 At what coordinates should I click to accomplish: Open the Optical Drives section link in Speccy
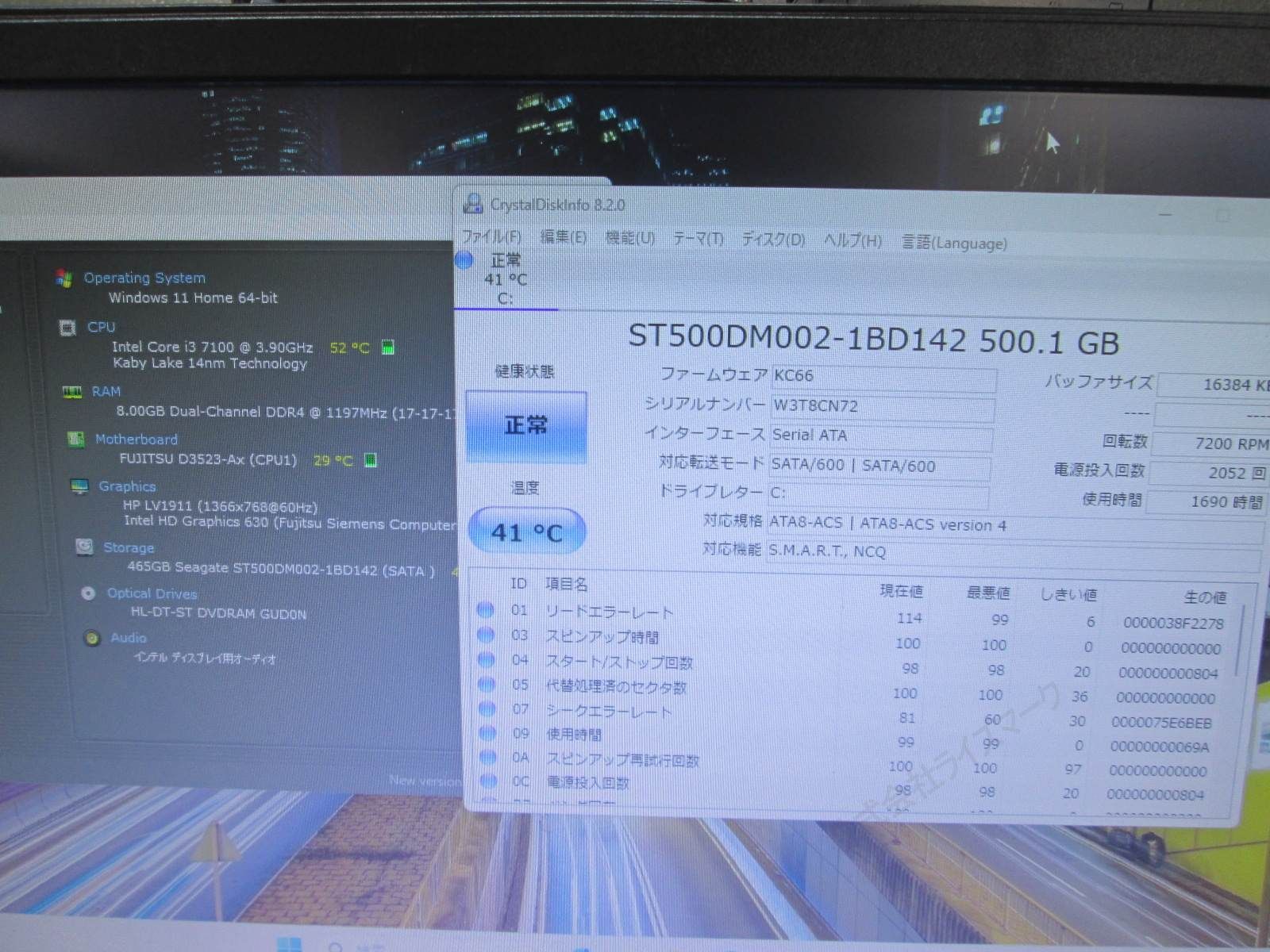(152, 593)
